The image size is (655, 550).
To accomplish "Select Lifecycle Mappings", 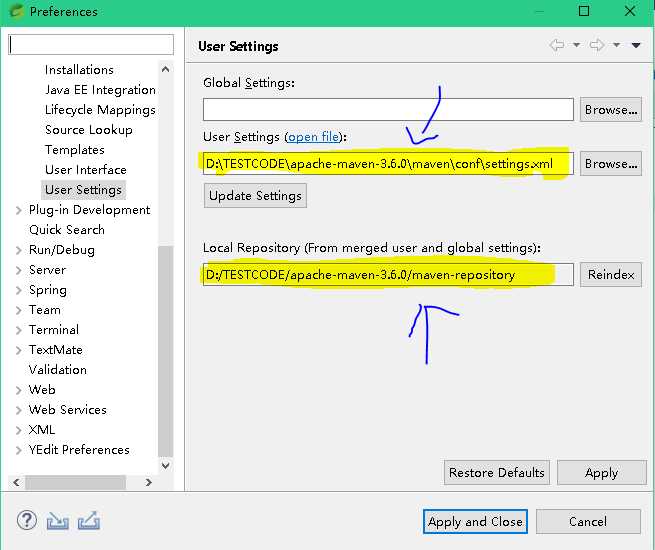I will 100,110.
